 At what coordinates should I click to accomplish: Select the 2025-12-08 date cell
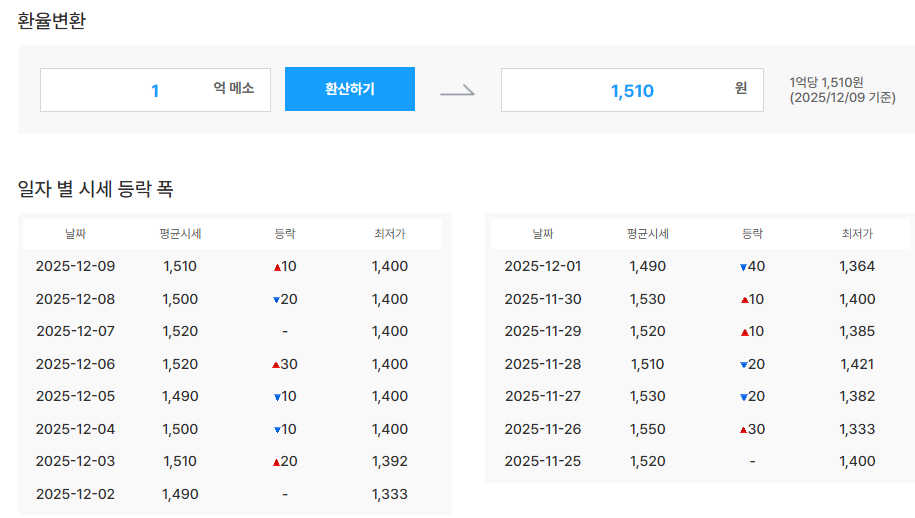[x=75, y=299]
